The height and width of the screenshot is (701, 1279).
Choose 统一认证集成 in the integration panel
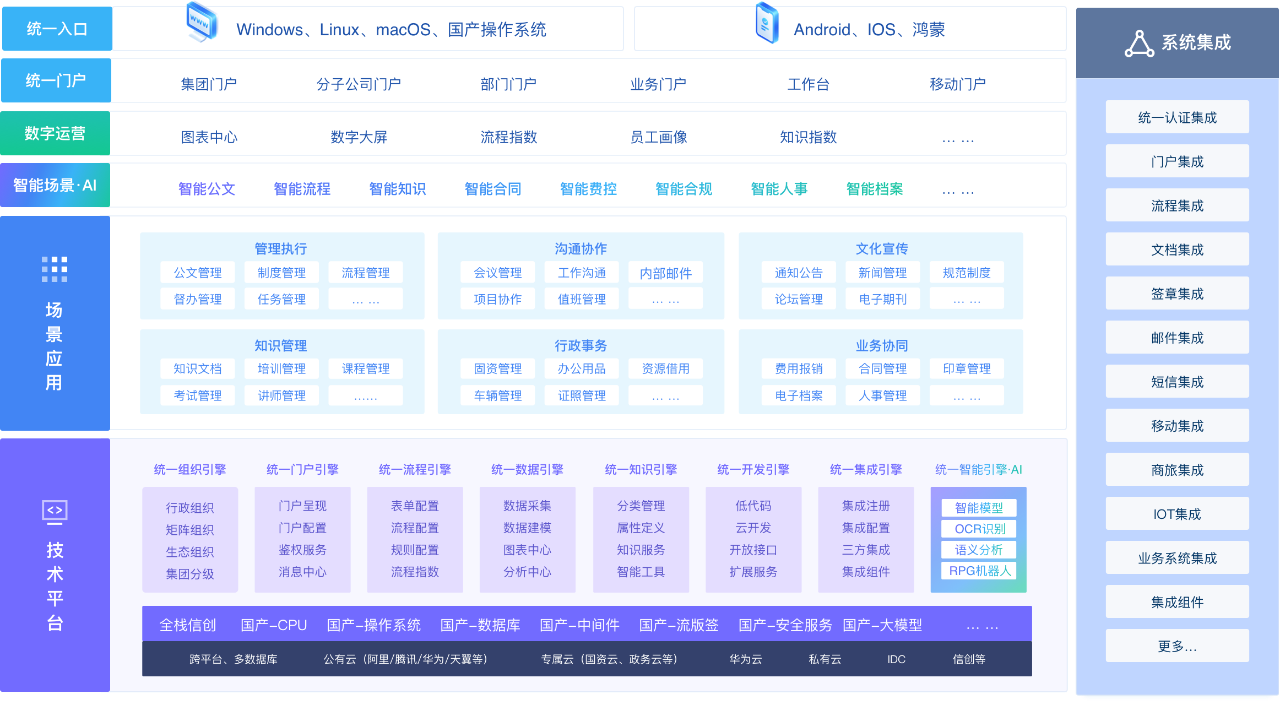1177,118
